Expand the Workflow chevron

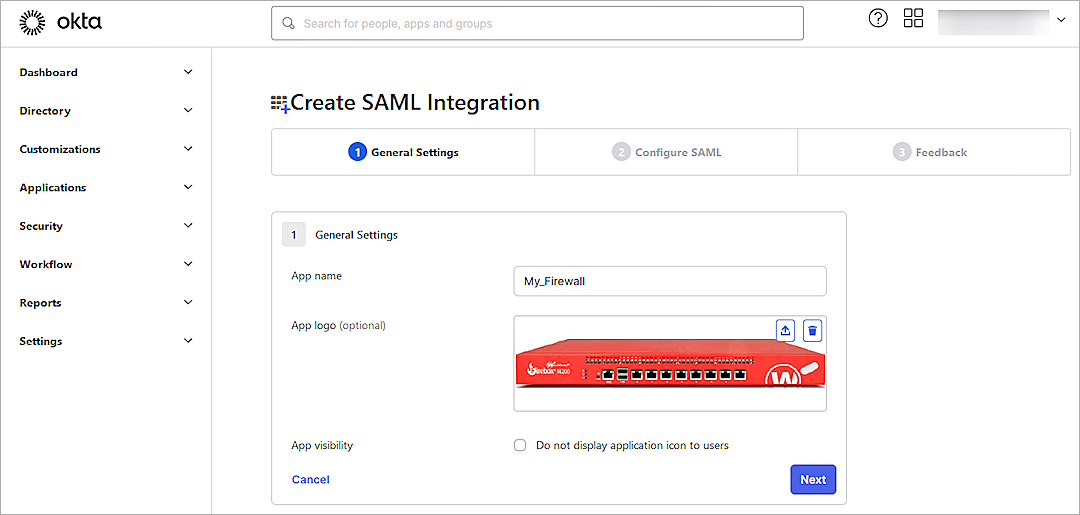[x=188, y=264]
